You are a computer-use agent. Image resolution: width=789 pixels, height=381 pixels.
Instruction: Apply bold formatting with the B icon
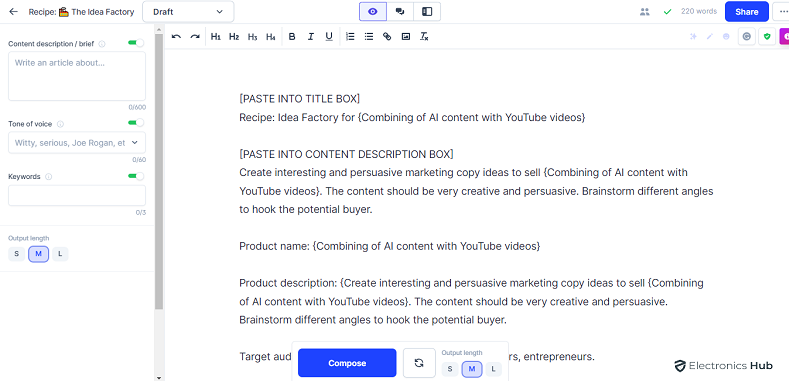point(292,37)
